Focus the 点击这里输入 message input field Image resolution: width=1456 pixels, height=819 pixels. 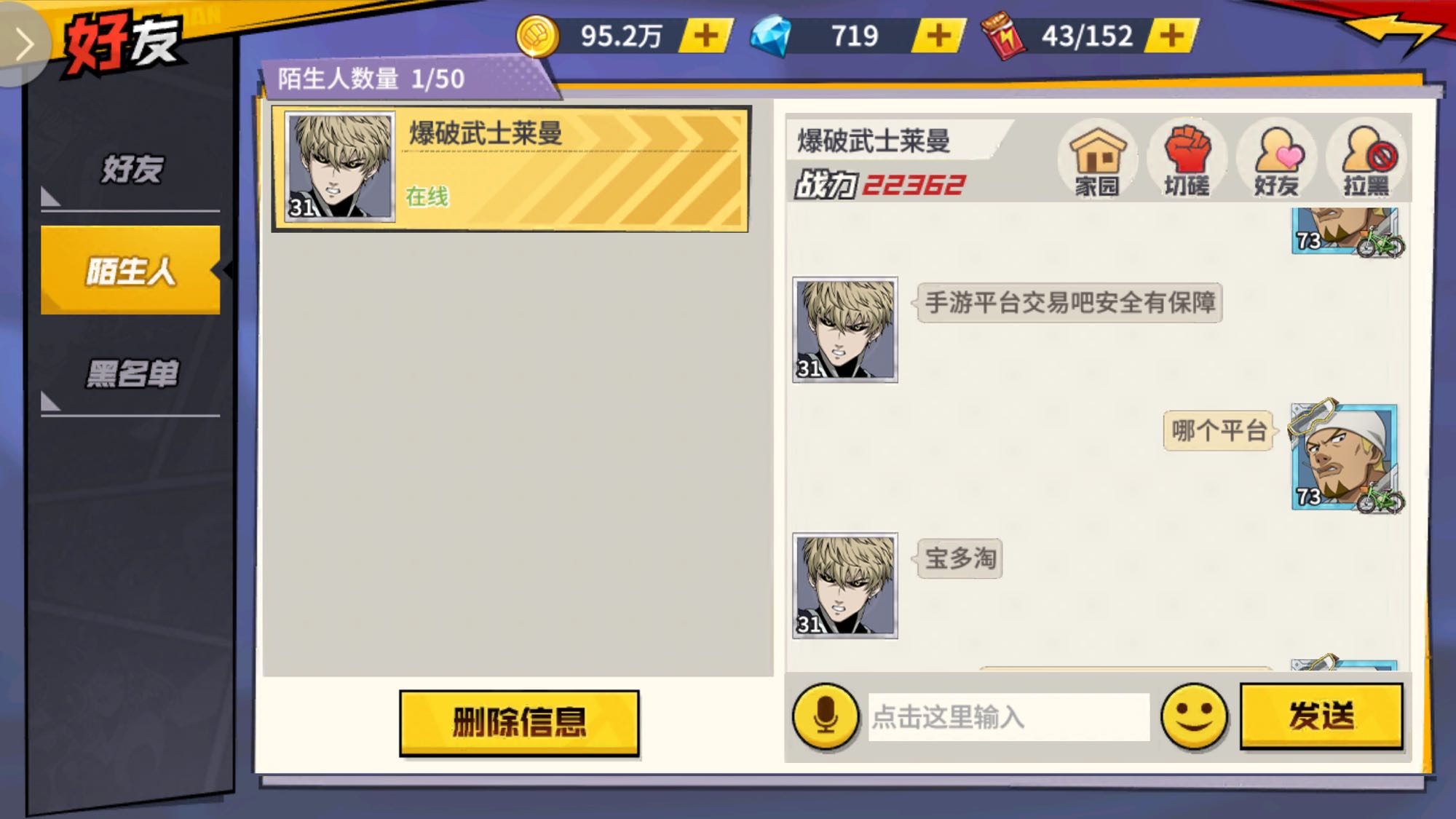[x=1008, y=717]
